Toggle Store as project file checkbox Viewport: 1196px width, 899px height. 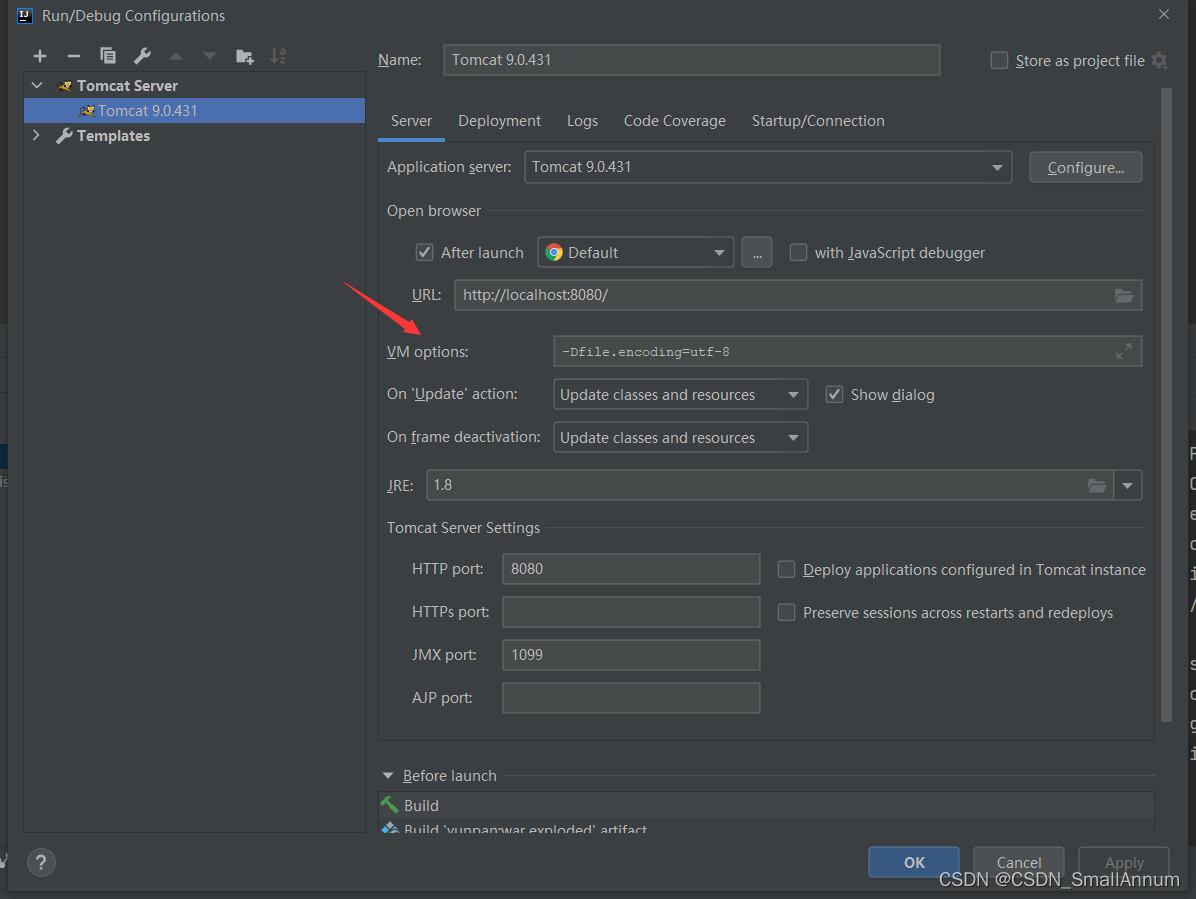pyautogui.click(x=999, y=60)
